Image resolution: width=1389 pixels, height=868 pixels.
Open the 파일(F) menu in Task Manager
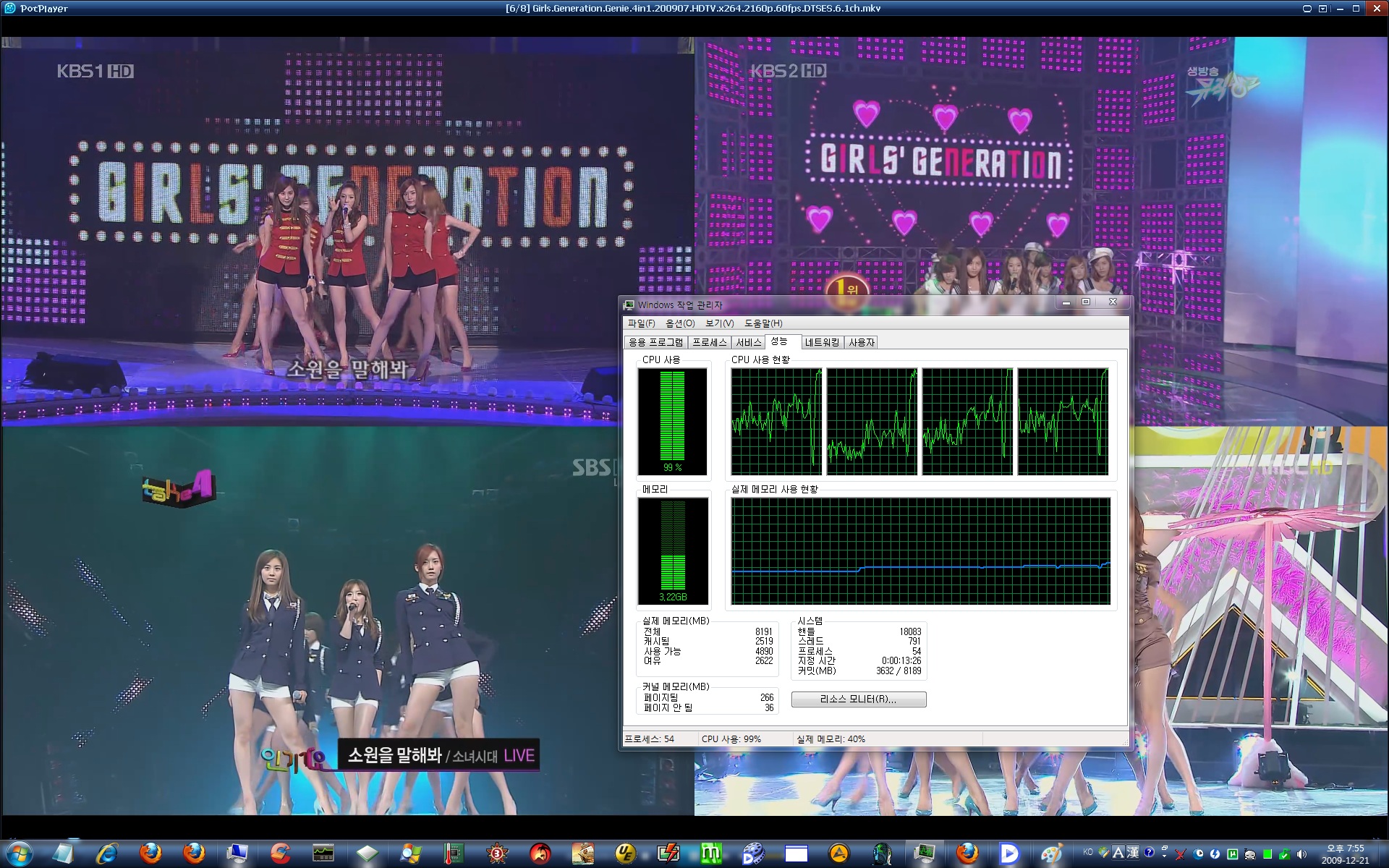click(x=641, y=323)
